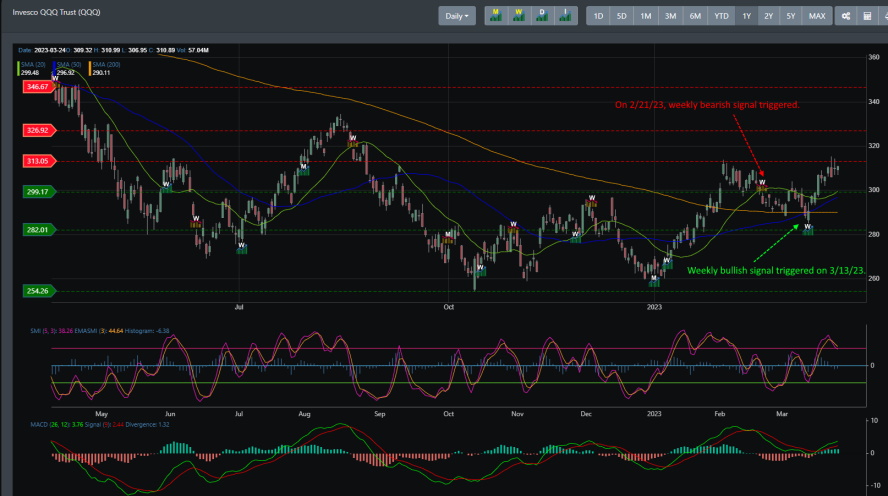Click the Vol 57.04M readout

[x=193, y=50]
